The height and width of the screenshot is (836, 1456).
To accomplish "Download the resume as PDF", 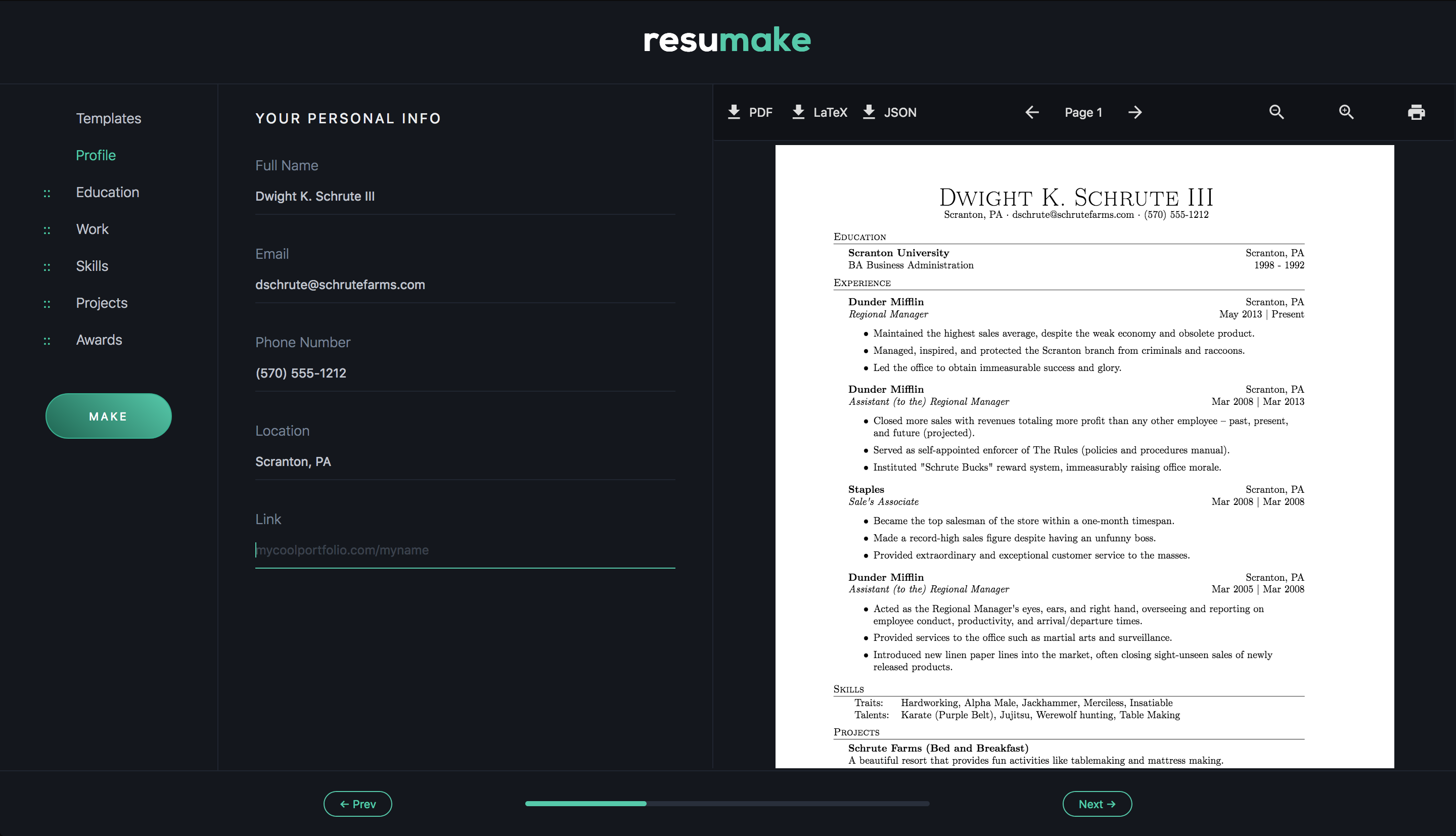I will (x=751, y=113).
